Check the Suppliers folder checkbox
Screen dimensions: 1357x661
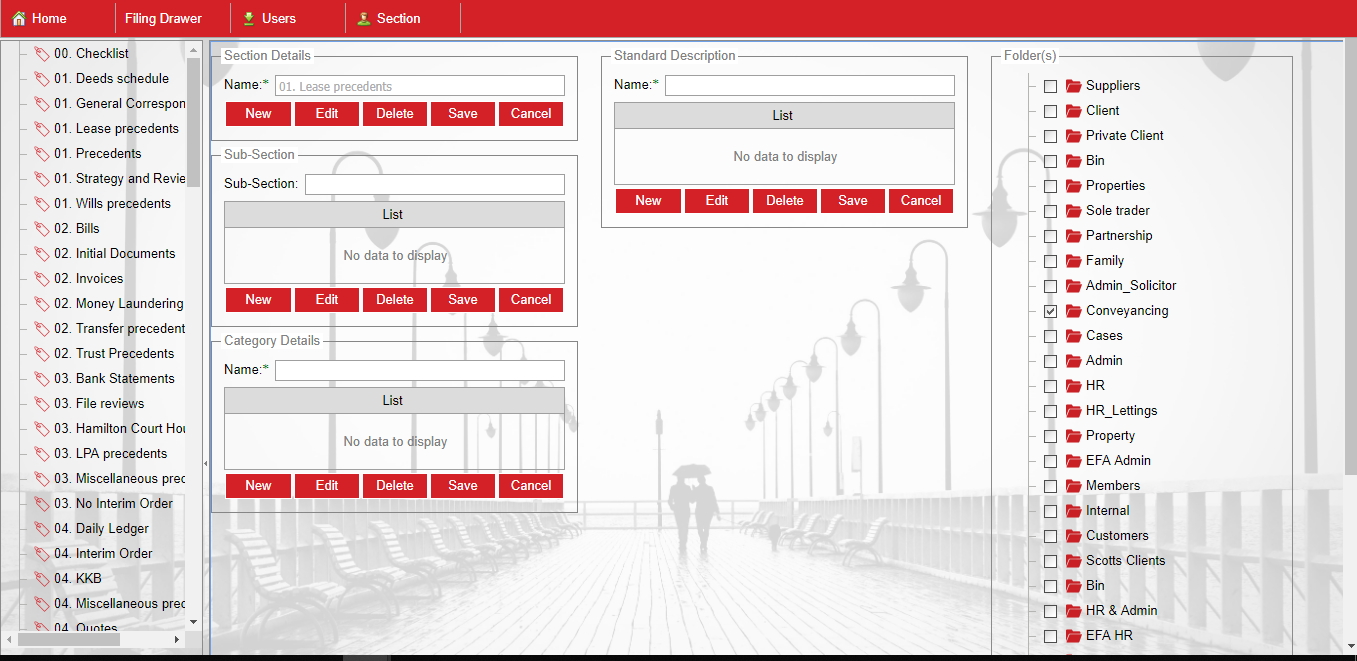click(1050, 86)
